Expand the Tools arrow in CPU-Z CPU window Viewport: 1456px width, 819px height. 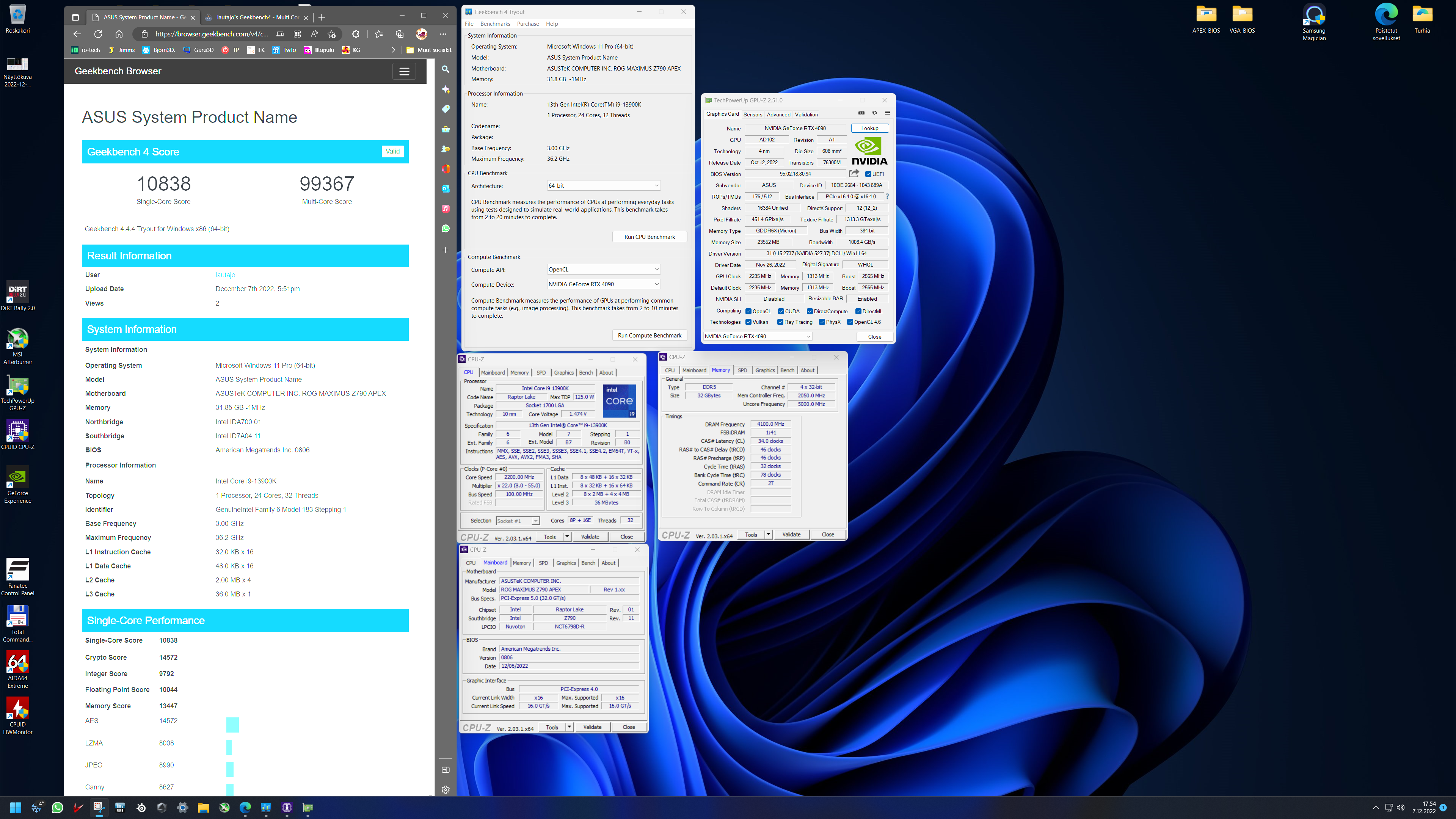567,537
